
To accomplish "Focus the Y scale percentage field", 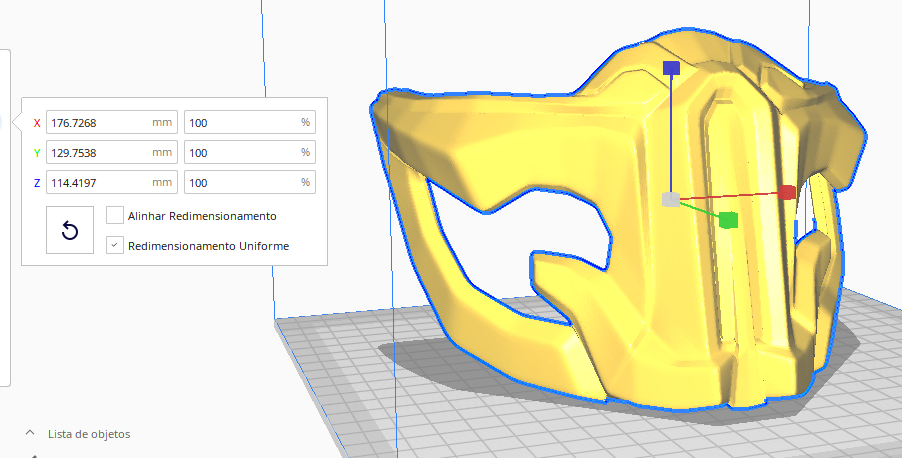I will coord(240,152).
